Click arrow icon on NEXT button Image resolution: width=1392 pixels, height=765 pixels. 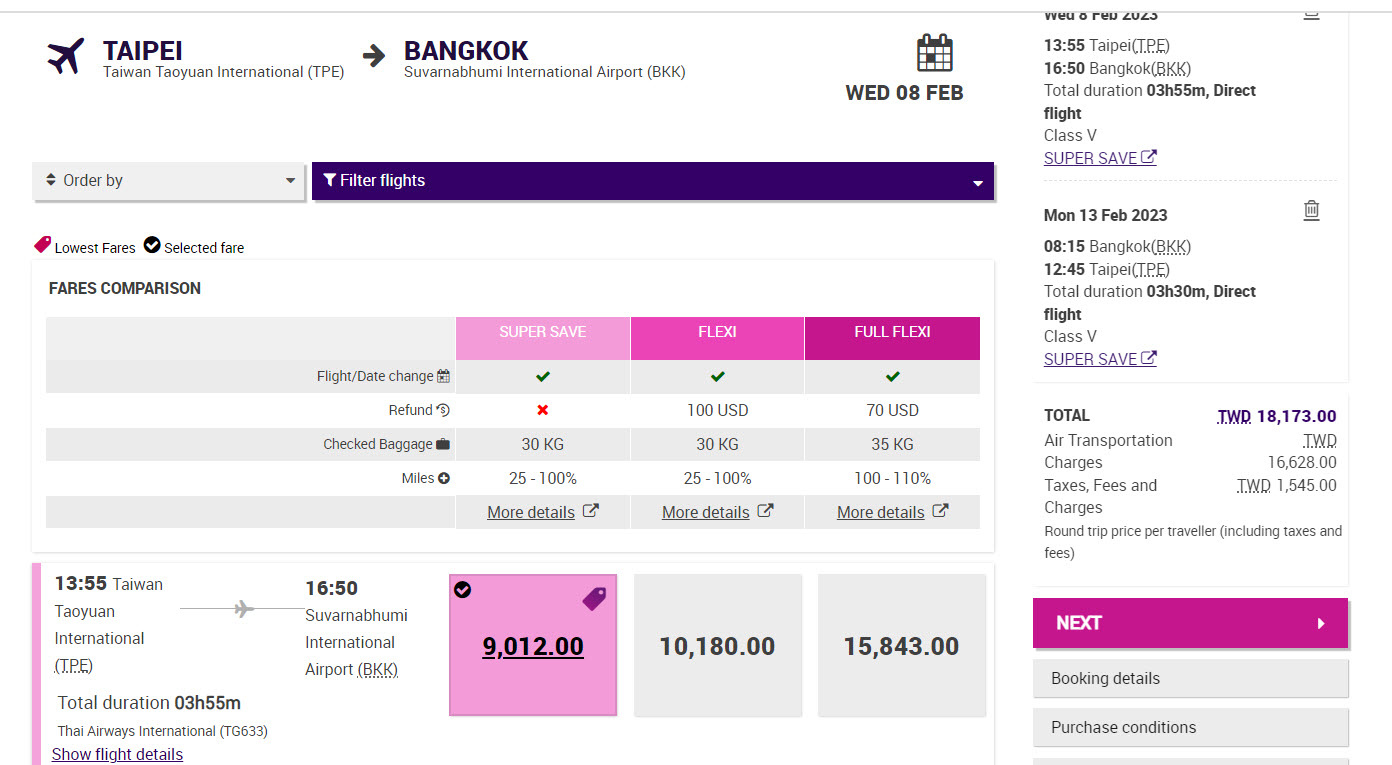point(1321,623)
